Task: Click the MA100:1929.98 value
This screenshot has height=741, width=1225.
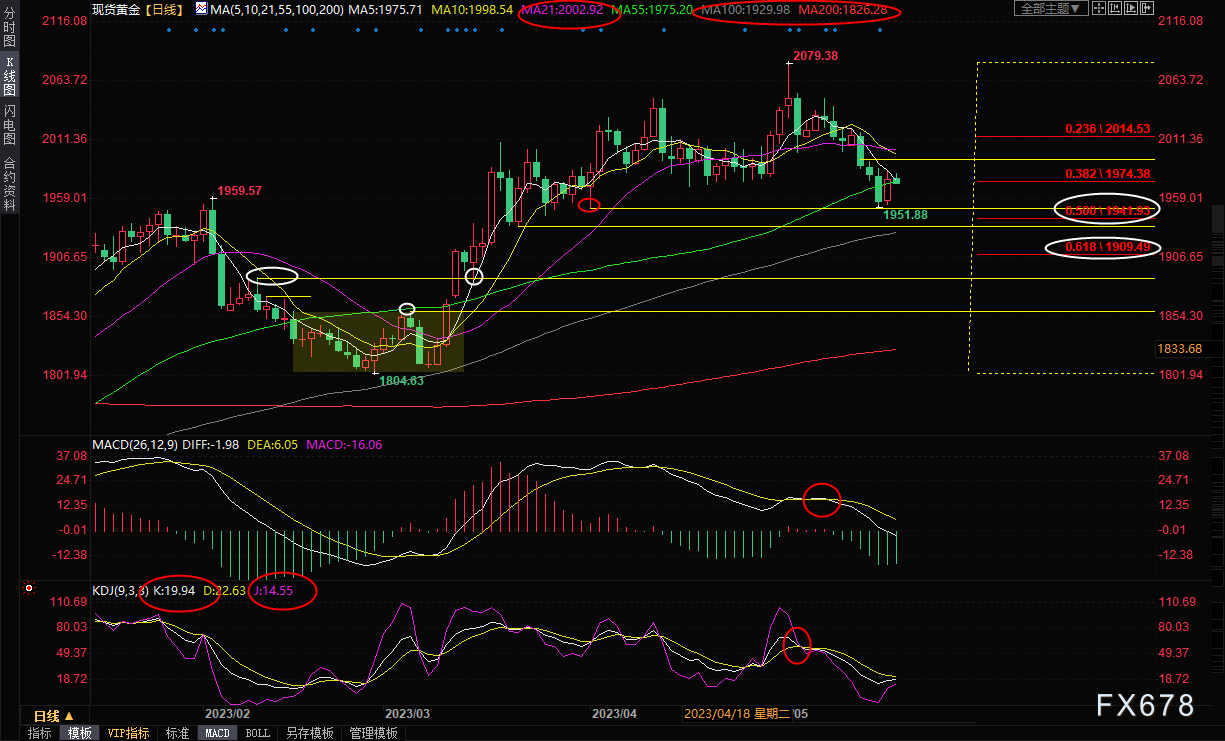Action: click(x=744, y=9)
